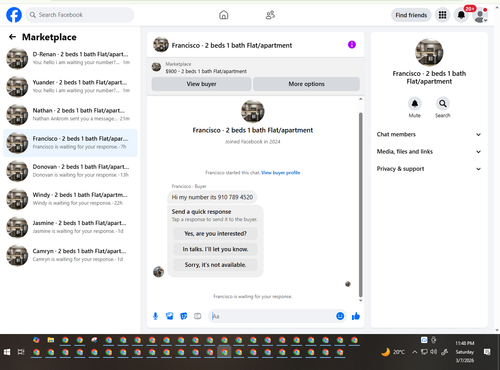This screenshot has width=500, height=370.
Task: Open the Home feed icon
Action: 224,15
